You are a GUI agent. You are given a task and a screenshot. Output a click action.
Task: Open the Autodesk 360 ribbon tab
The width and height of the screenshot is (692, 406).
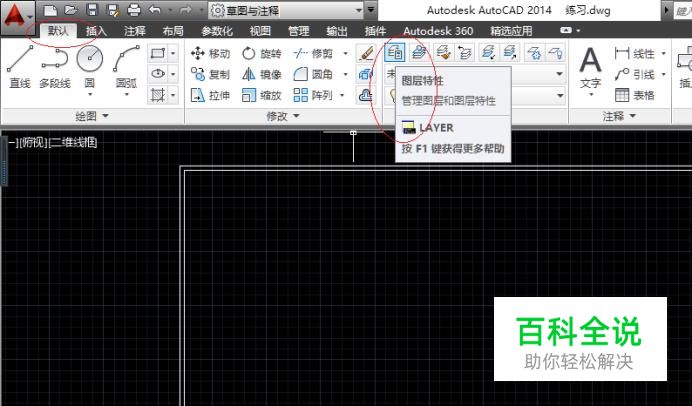[438, 30]
